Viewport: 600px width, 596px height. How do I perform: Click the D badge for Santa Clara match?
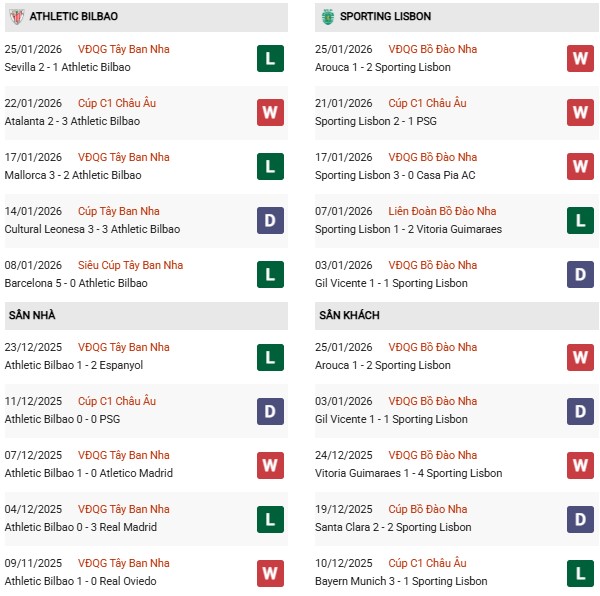tap(580, 518)
